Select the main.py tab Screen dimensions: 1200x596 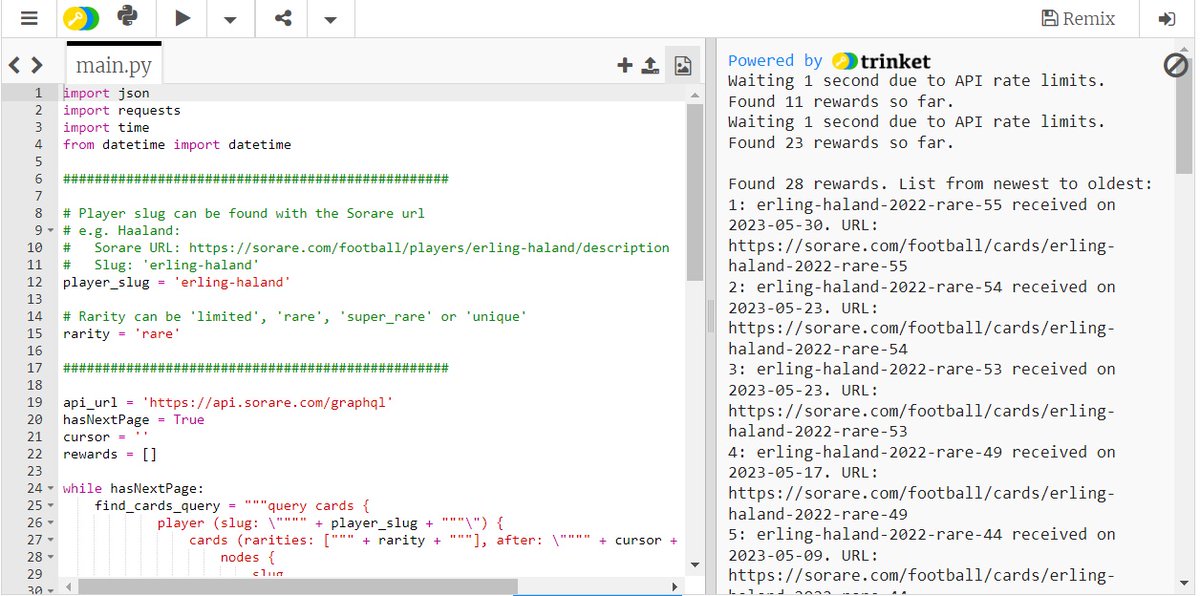point(113,64)
